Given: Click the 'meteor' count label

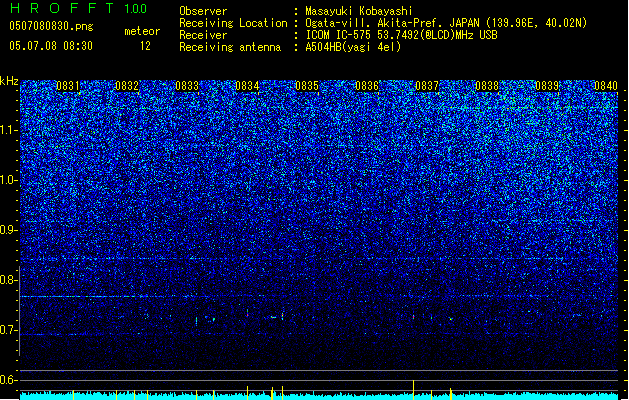Looking at the screenshot, I should (x=142, y=31).
